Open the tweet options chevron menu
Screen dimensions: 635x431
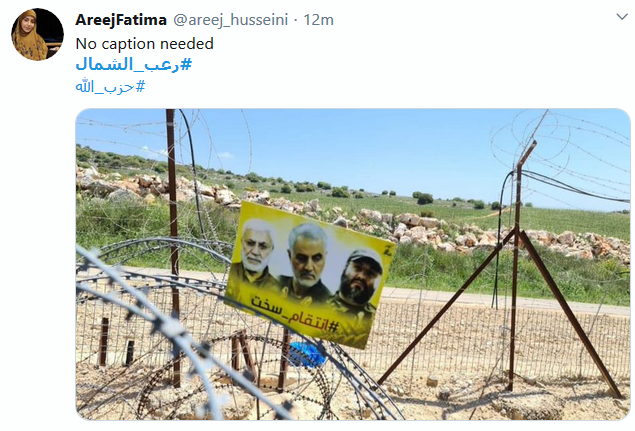tap(622, 17)
